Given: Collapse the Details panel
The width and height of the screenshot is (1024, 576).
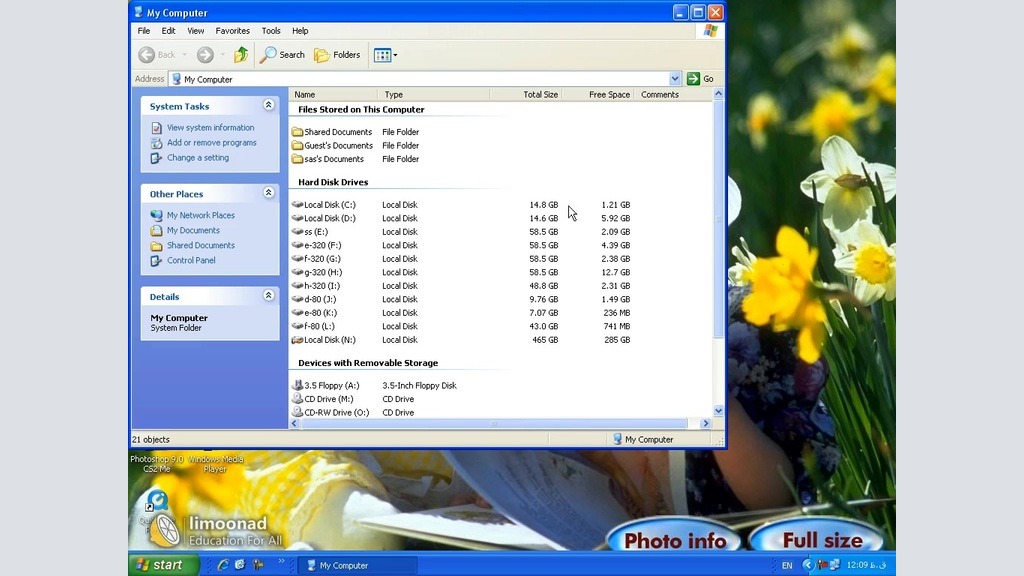Looking at the screenshot, I should [268, 296].
